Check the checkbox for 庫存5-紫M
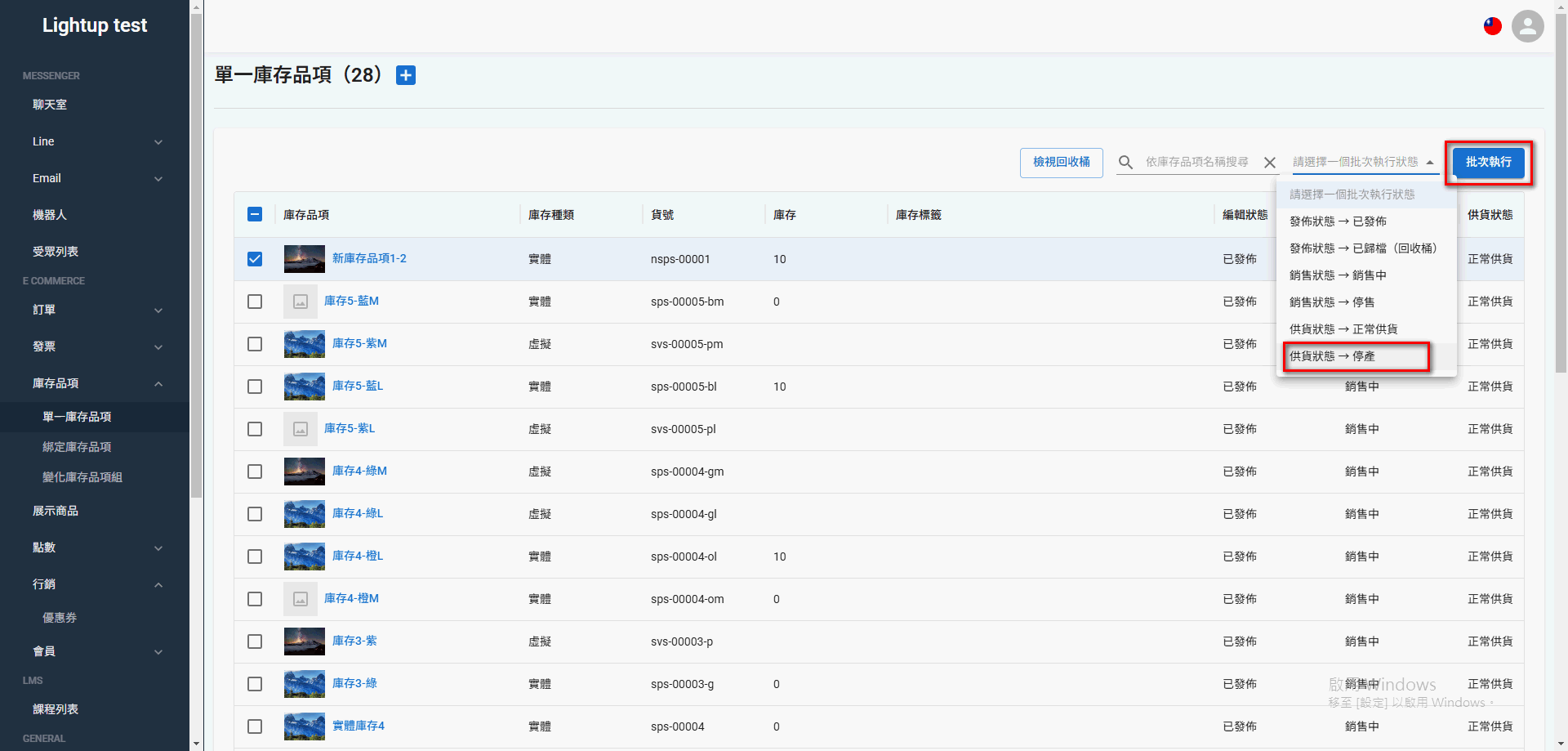Image resolution: width=1568 pixels, height=751 pixels. pyautogui.click(x=255, y=344)
